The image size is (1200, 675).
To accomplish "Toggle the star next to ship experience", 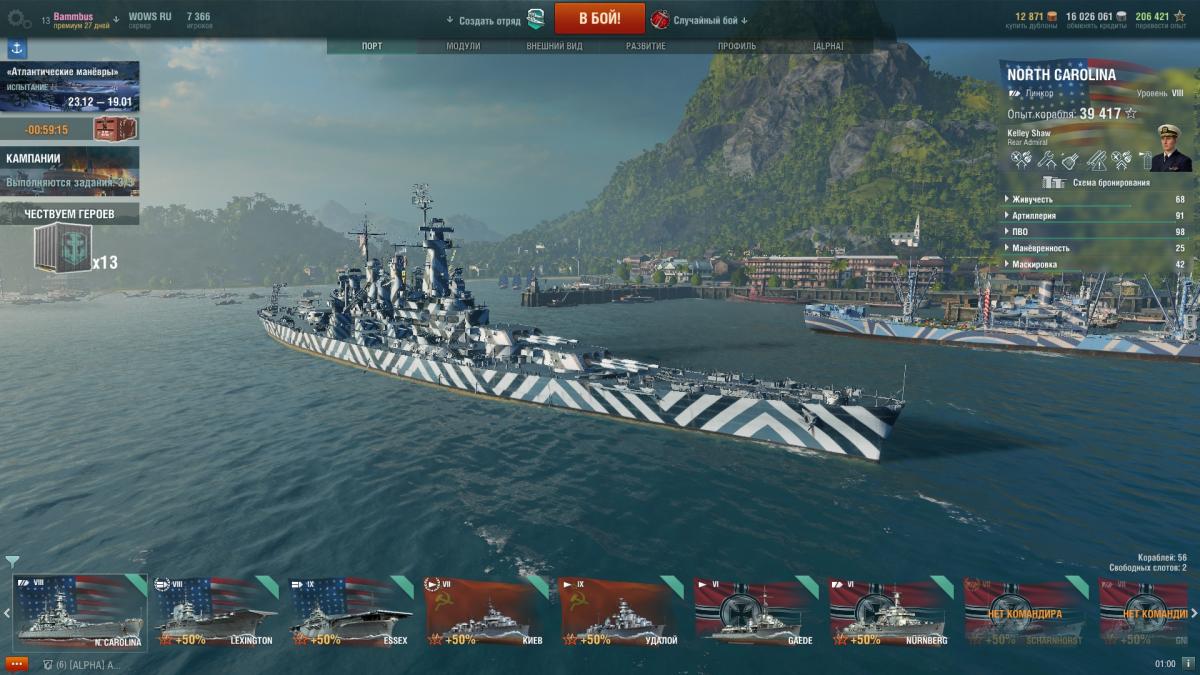I will coord(1131,114).
